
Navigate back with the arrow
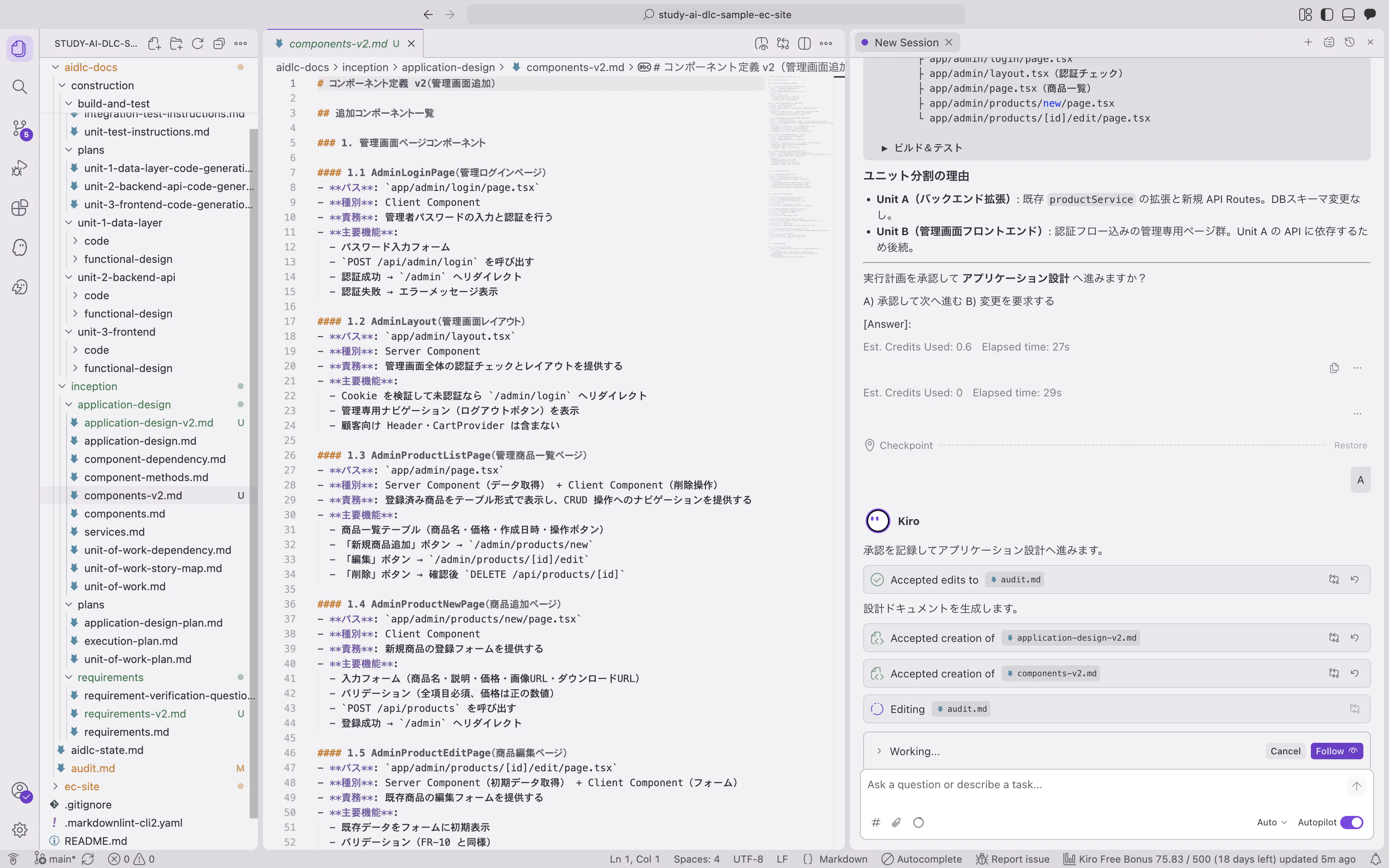(428, 14)
